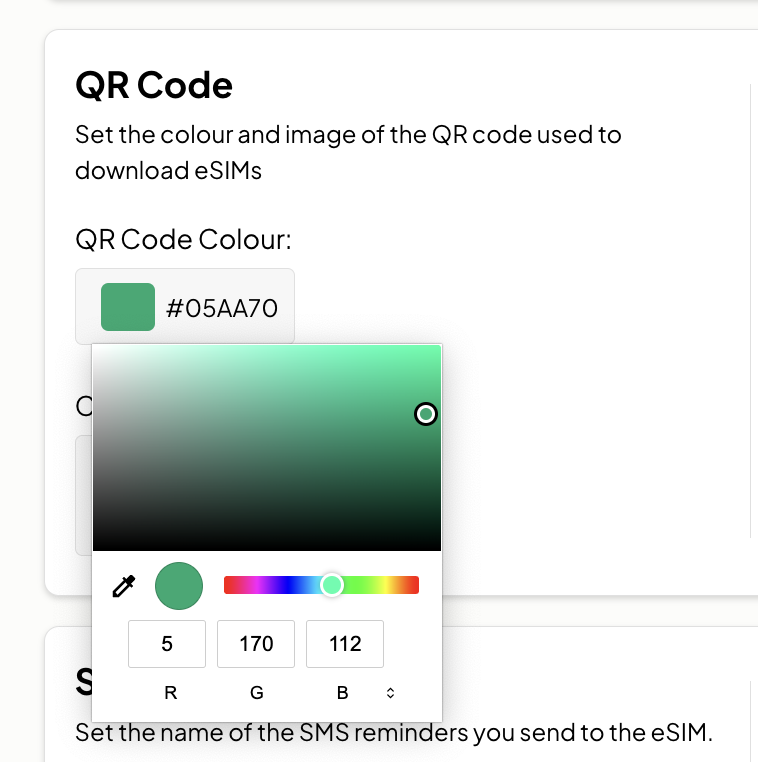Pick a color with the eyedropper tool
Viewport: 758px width, 762px height.
click(124, 586)
